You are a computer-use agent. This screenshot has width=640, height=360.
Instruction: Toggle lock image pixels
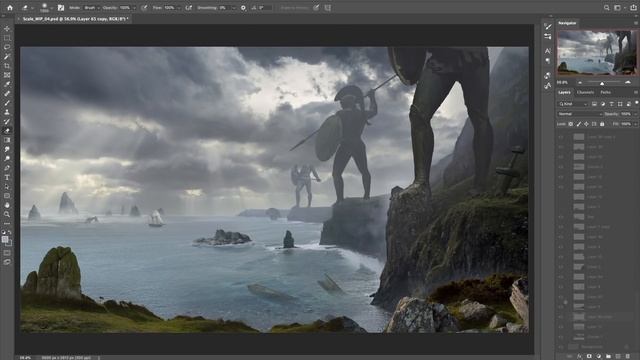click(x=578, y=124)
